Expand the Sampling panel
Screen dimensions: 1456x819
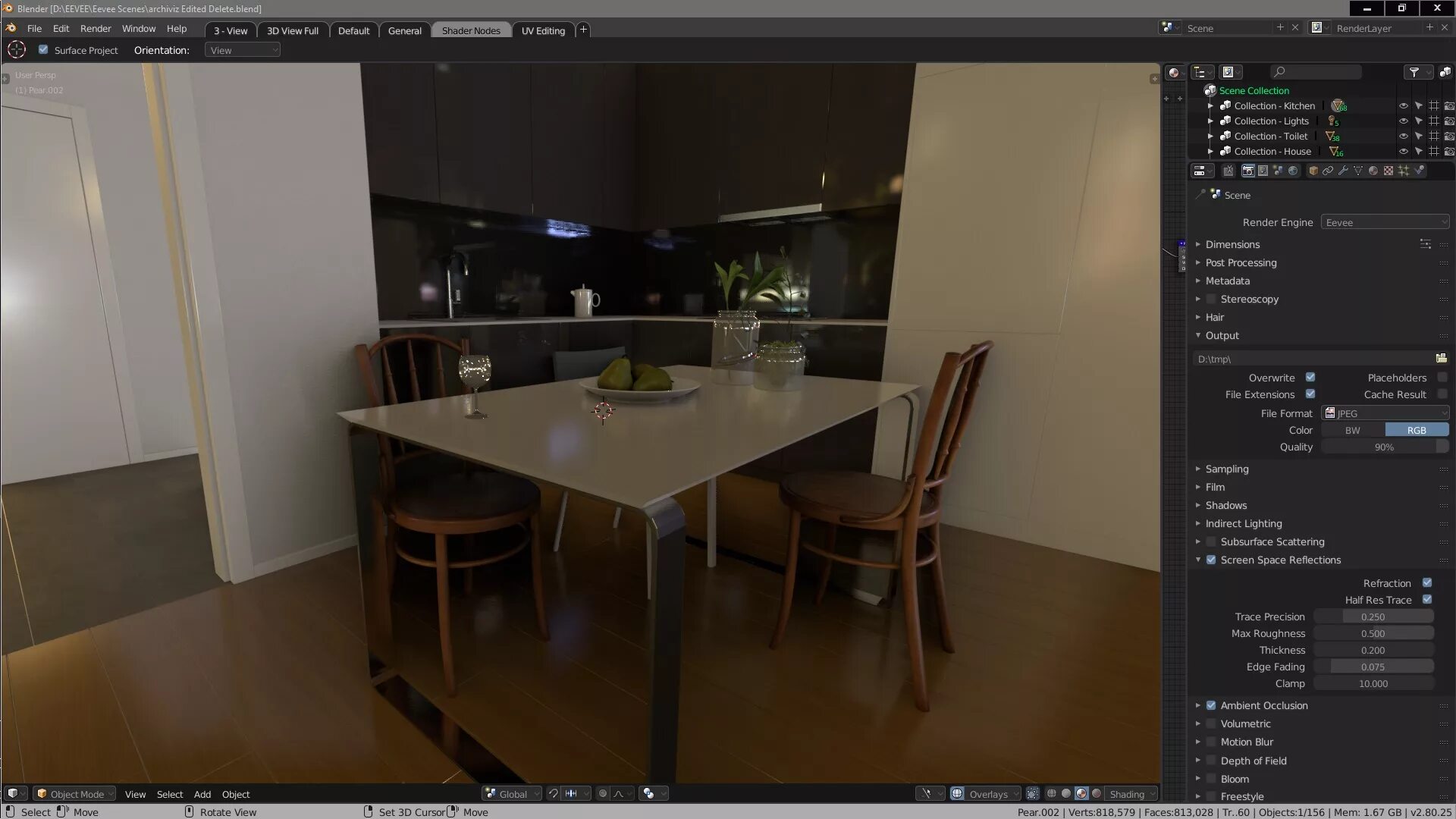(x=1226, y=469)
